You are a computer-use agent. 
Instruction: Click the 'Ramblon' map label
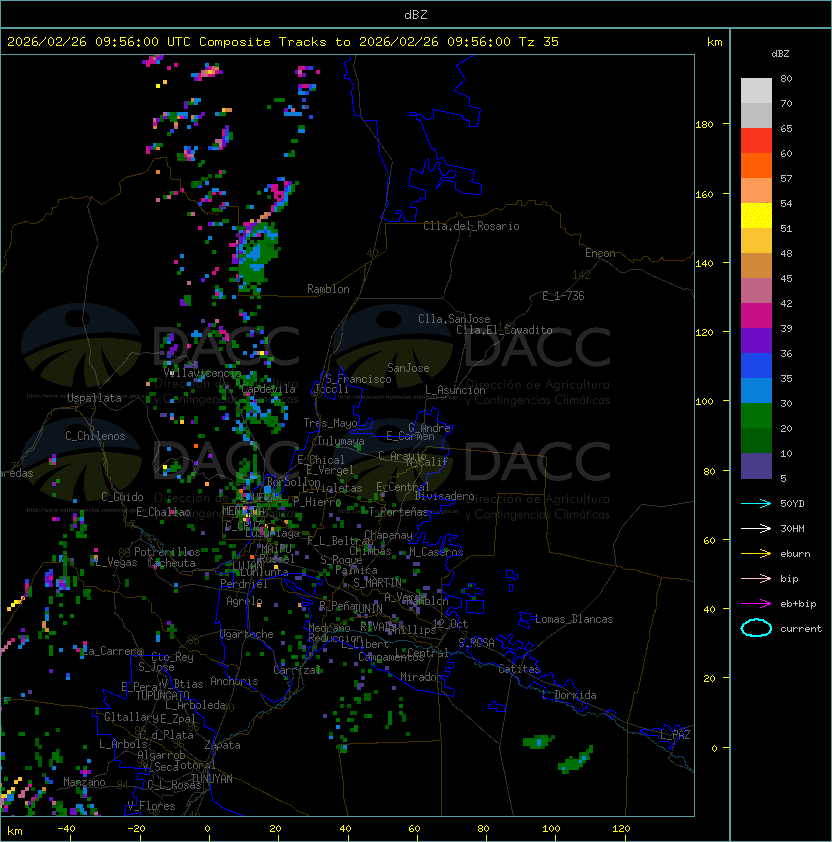point(328,289)
